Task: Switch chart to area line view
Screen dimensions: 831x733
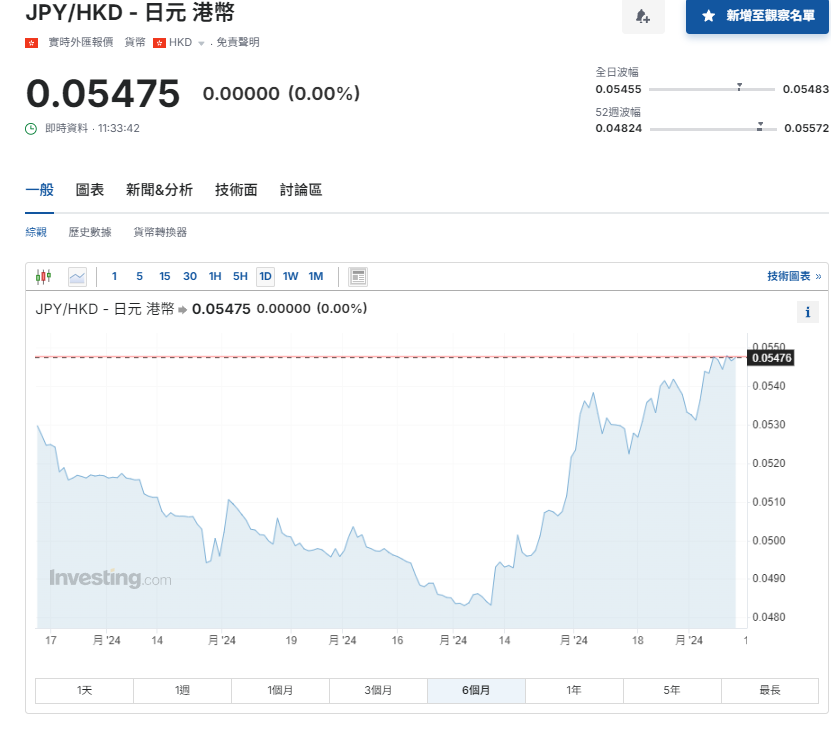Action: (77, 277)
